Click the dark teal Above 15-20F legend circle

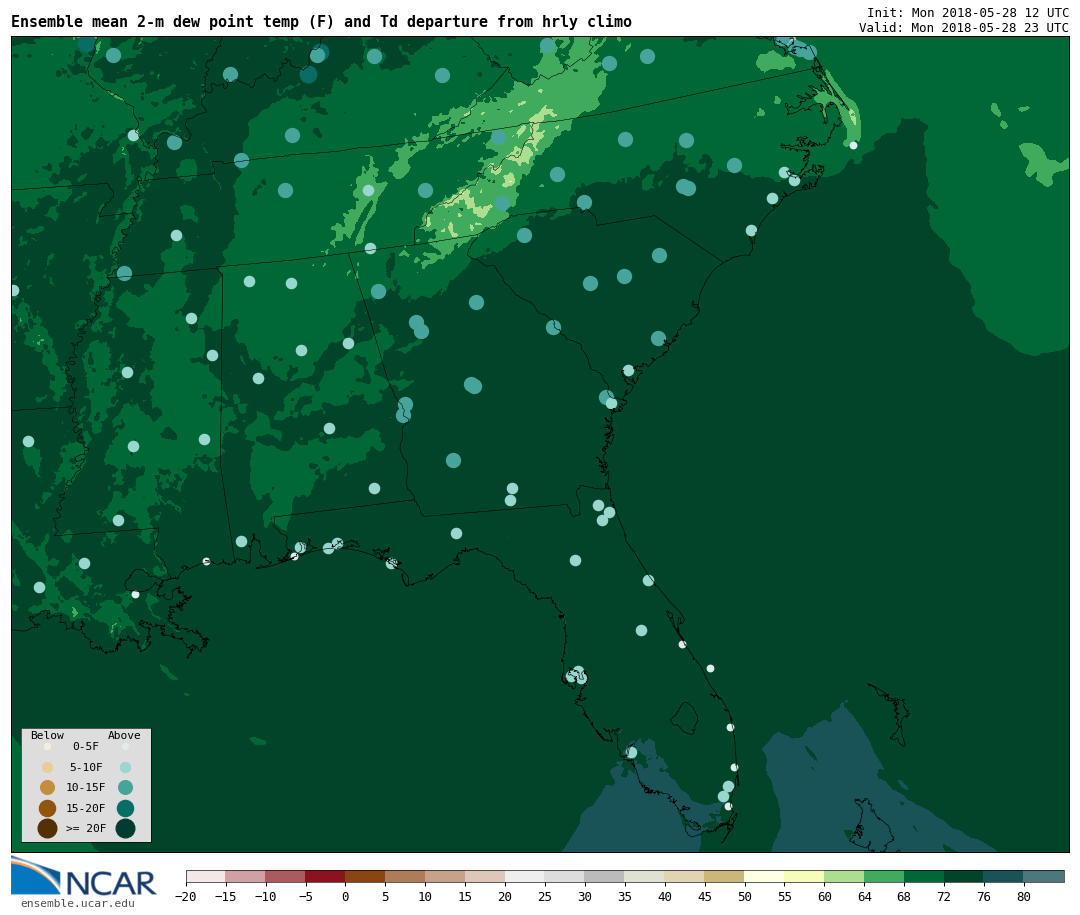pyautogui.click(x=125, y=808)
